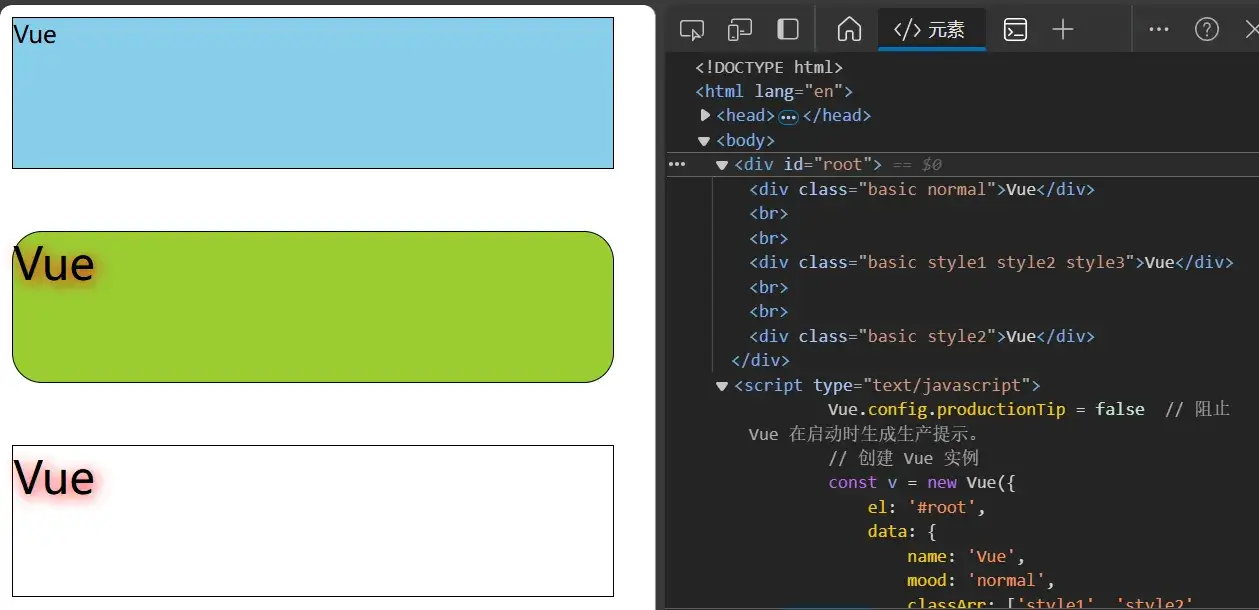
Task: Click the green rounded Vue box
Action: click(313, 307)
